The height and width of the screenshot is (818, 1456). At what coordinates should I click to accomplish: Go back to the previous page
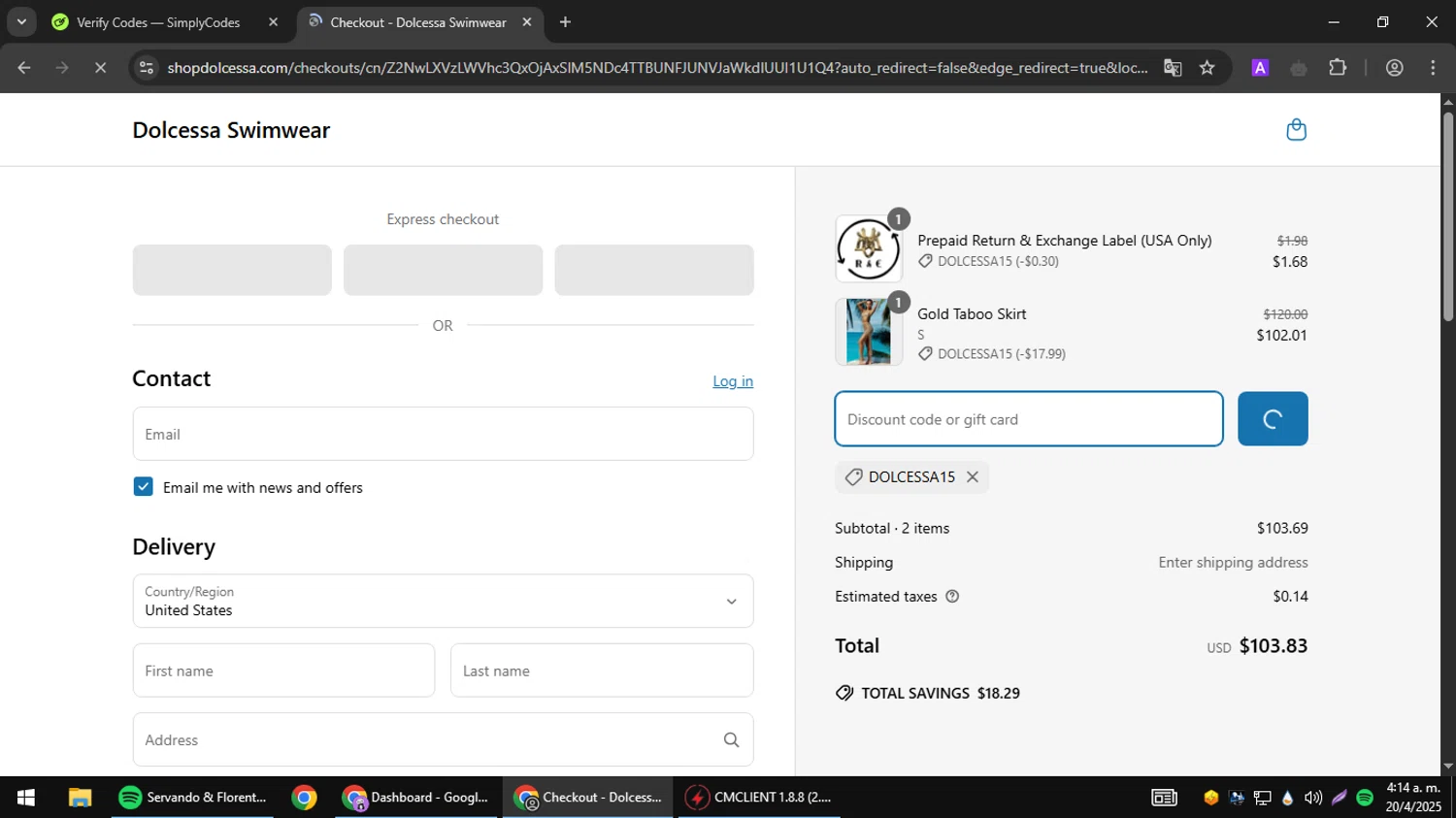pyautogui.click(x=24, y=68)
